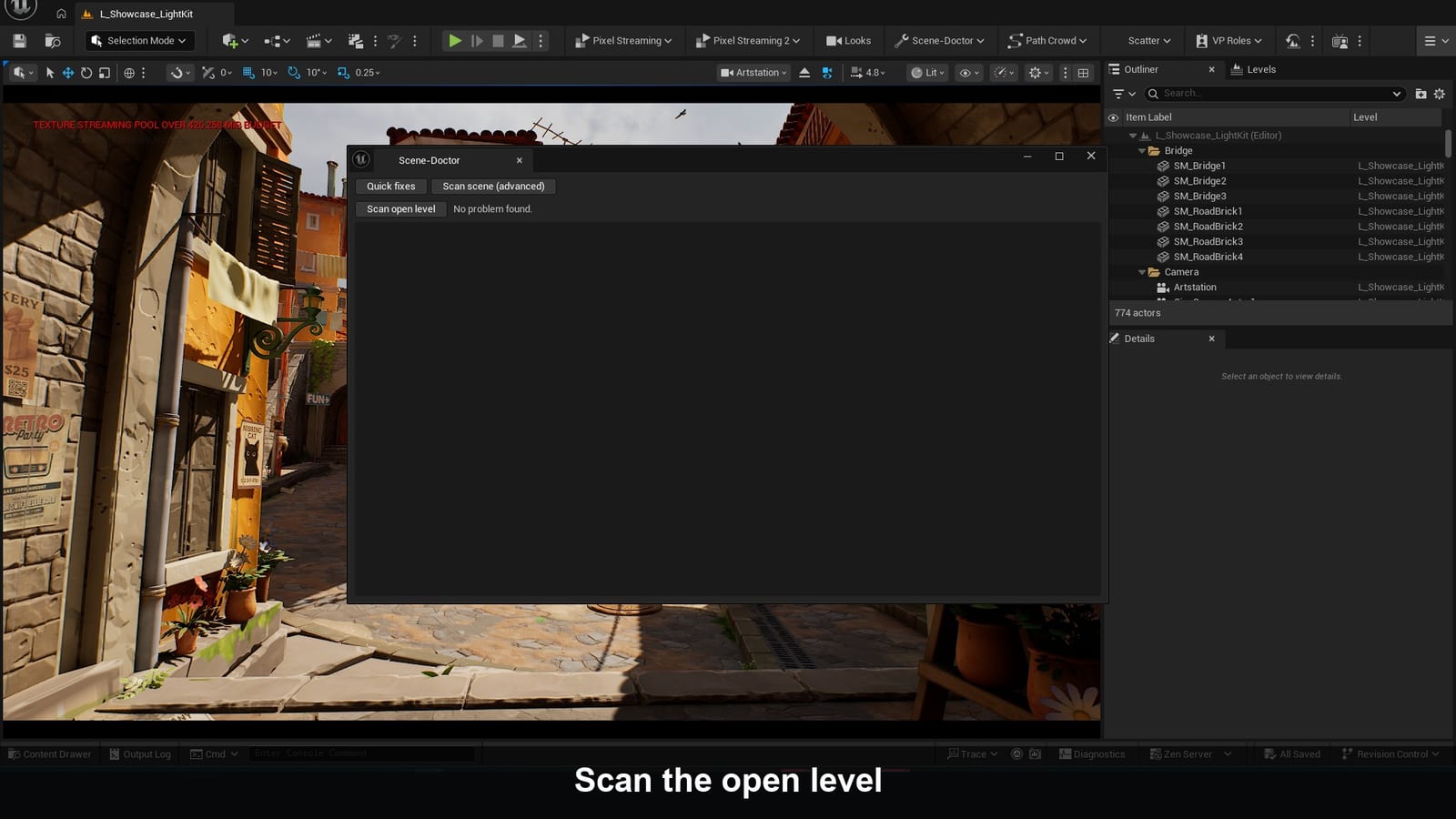The image size is (1456, 819).
Task: Open the Path Crowd toolbar menu
Action: pyautogui.click(x=1047, y=41)
